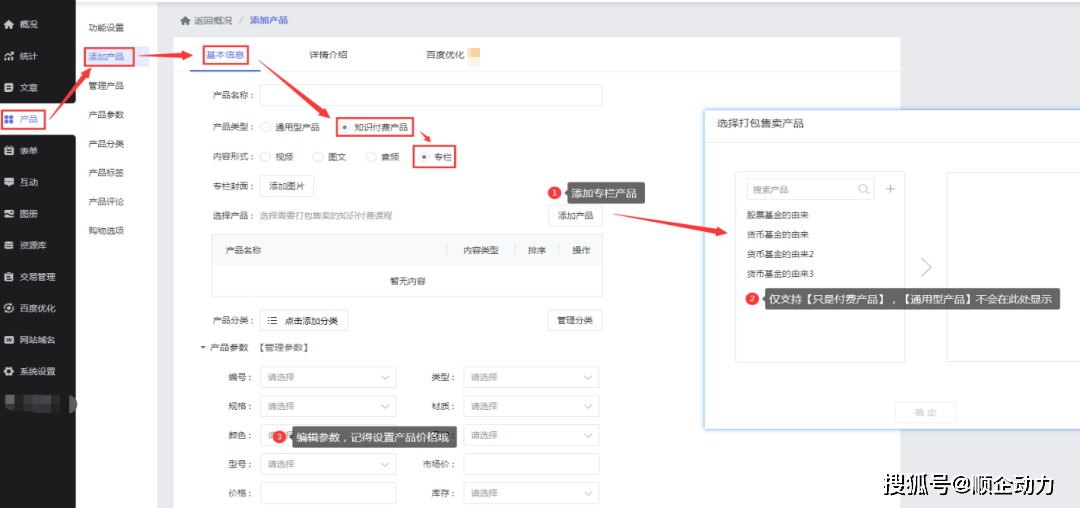The image size is (1080, 508).
Task: Open 功能设置 submenu item
Action: 106,28
